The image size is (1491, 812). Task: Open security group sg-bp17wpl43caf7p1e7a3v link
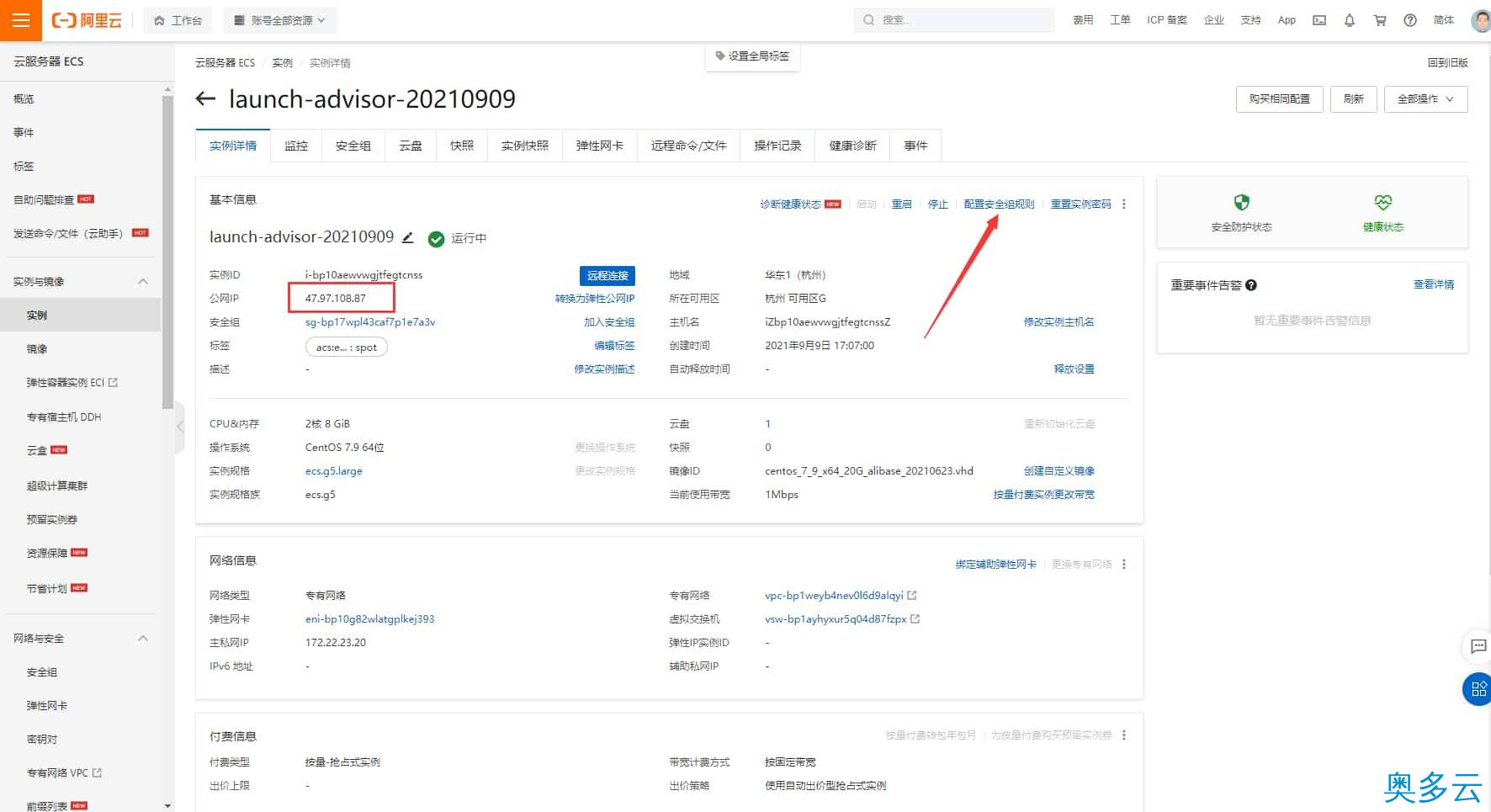(x=370, y=322)
